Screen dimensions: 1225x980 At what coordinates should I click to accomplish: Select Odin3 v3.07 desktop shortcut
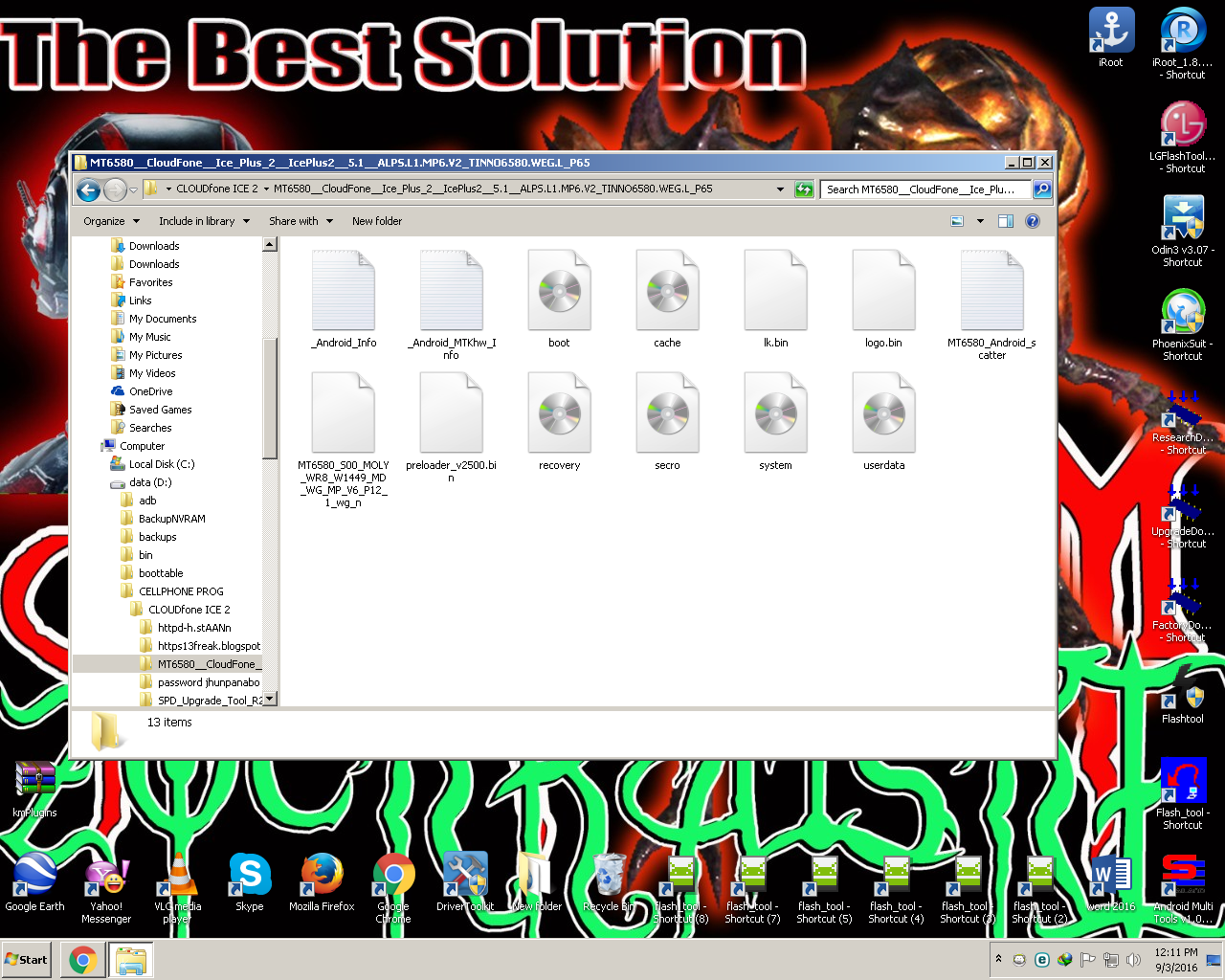[1183, 231]
